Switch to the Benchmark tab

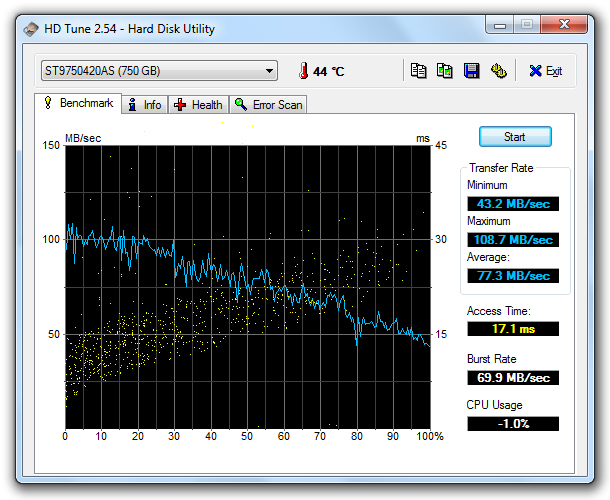pos(78,103)
